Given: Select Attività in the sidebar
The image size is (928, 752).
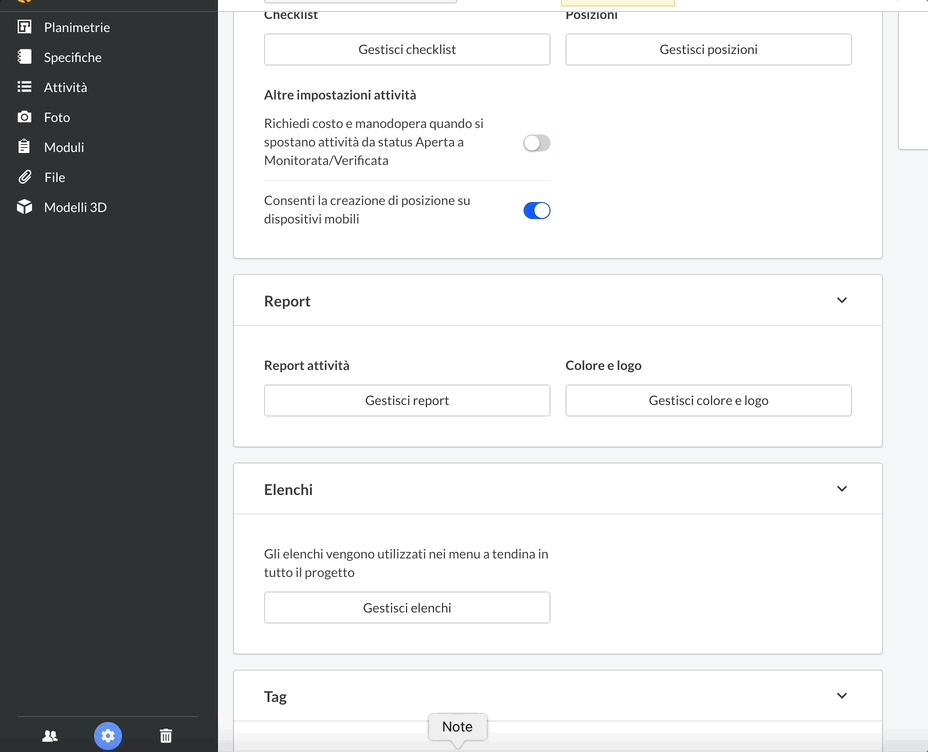Looking at the screenshot, I should click(x=65, y=87).
